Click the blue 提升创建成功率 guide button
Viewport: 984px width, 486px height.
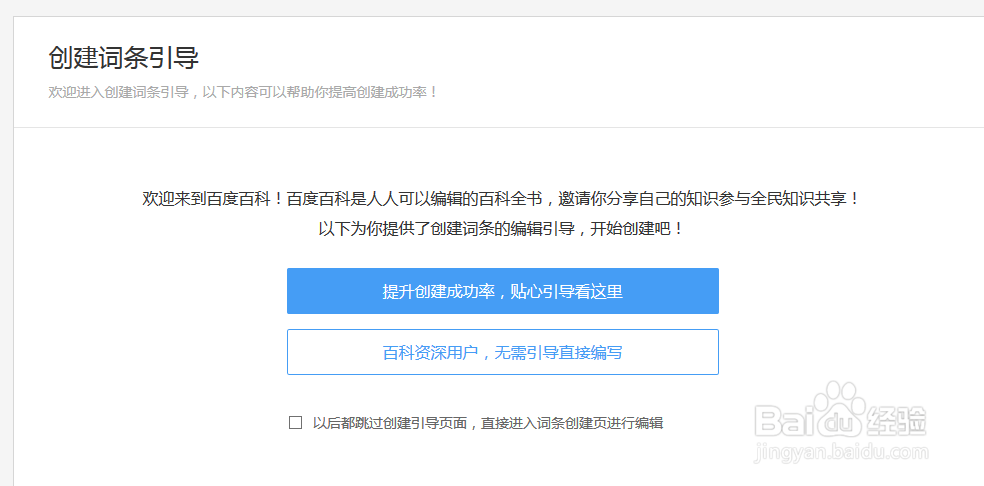(502, 291)
